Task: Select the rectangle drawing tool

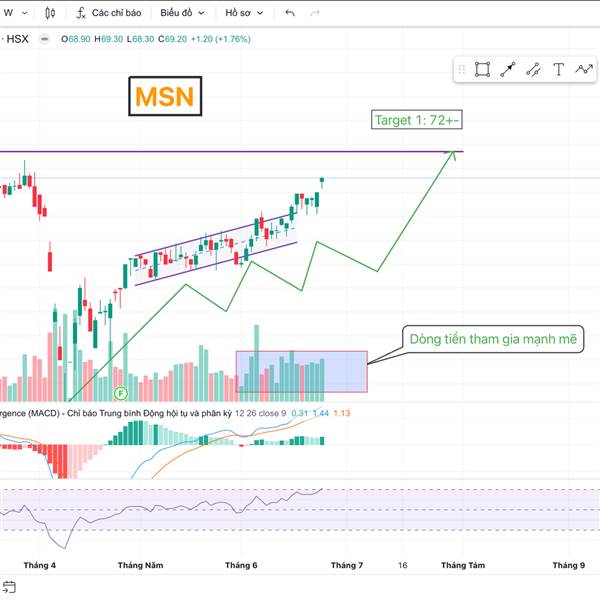Action: pos(482,70)
